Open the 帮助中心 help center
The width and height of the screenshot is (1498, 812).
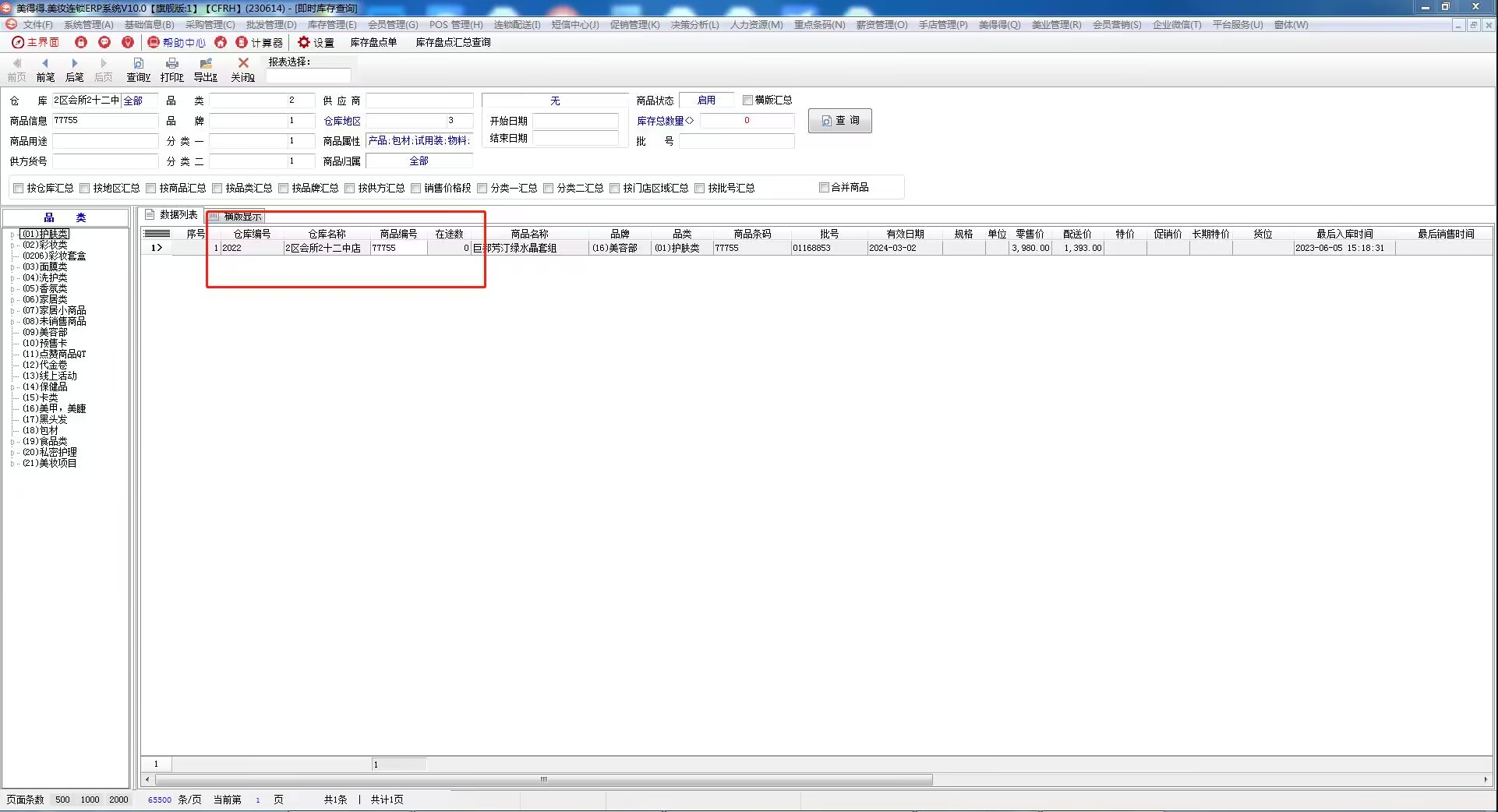coord(177,42)
